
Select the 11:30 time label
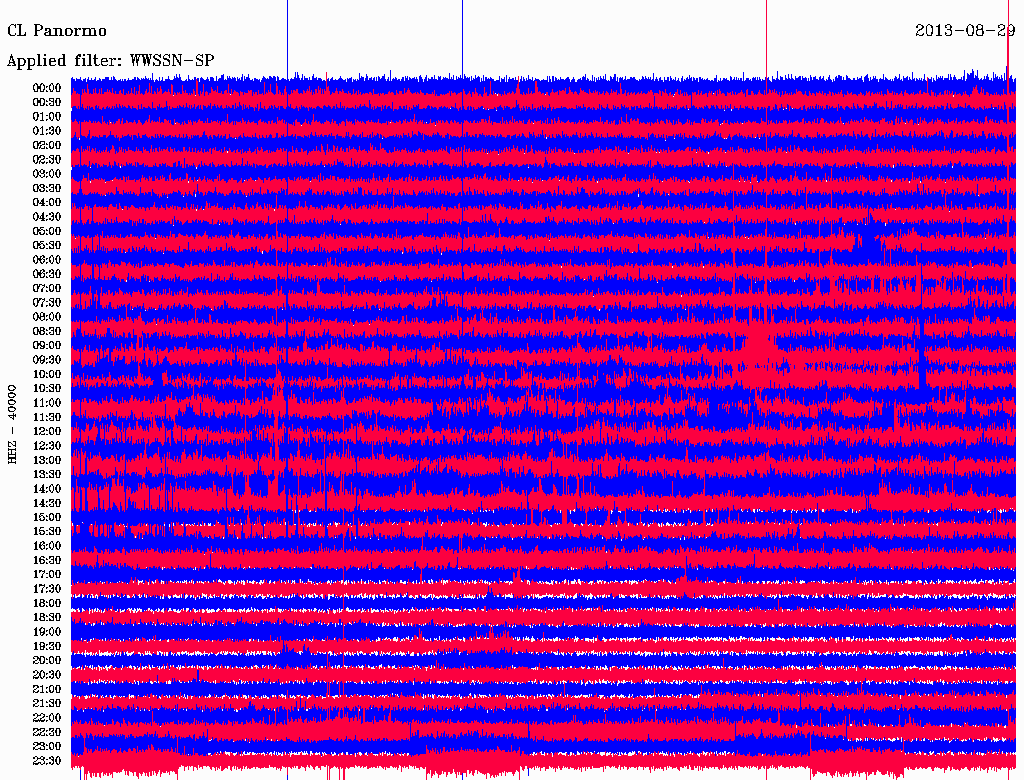point(47,417)
